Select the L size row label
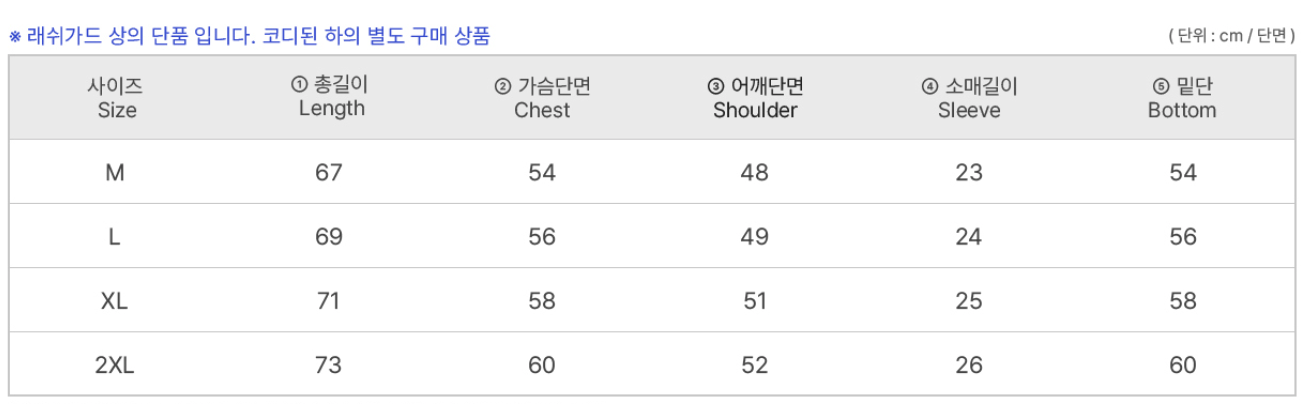This screenshot has height=404, width=1308. 115,237
